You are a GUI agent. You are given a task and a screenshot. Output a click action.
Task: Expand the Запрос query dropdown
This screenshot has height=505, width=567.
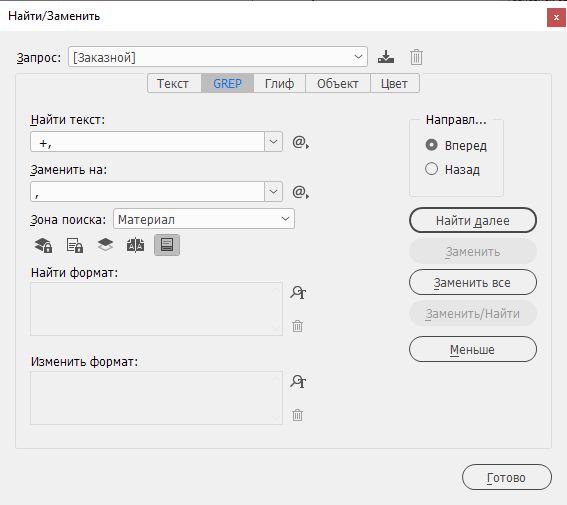click(x=358, y=57)
